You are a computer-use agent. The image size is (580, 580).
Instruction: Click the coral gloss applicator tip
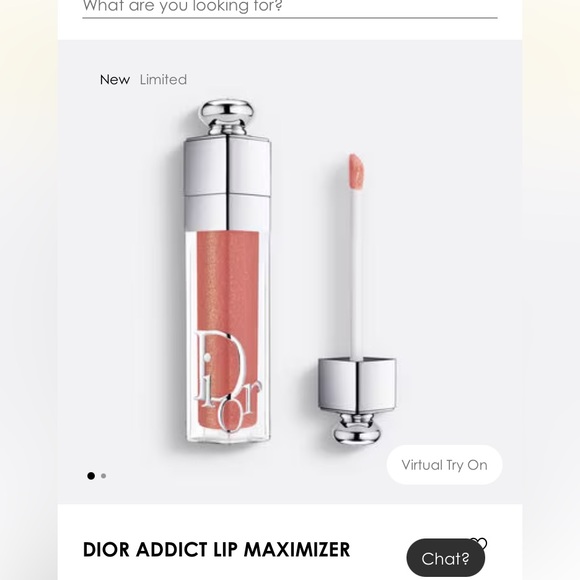pyautogui.click(x=357, y=172)
